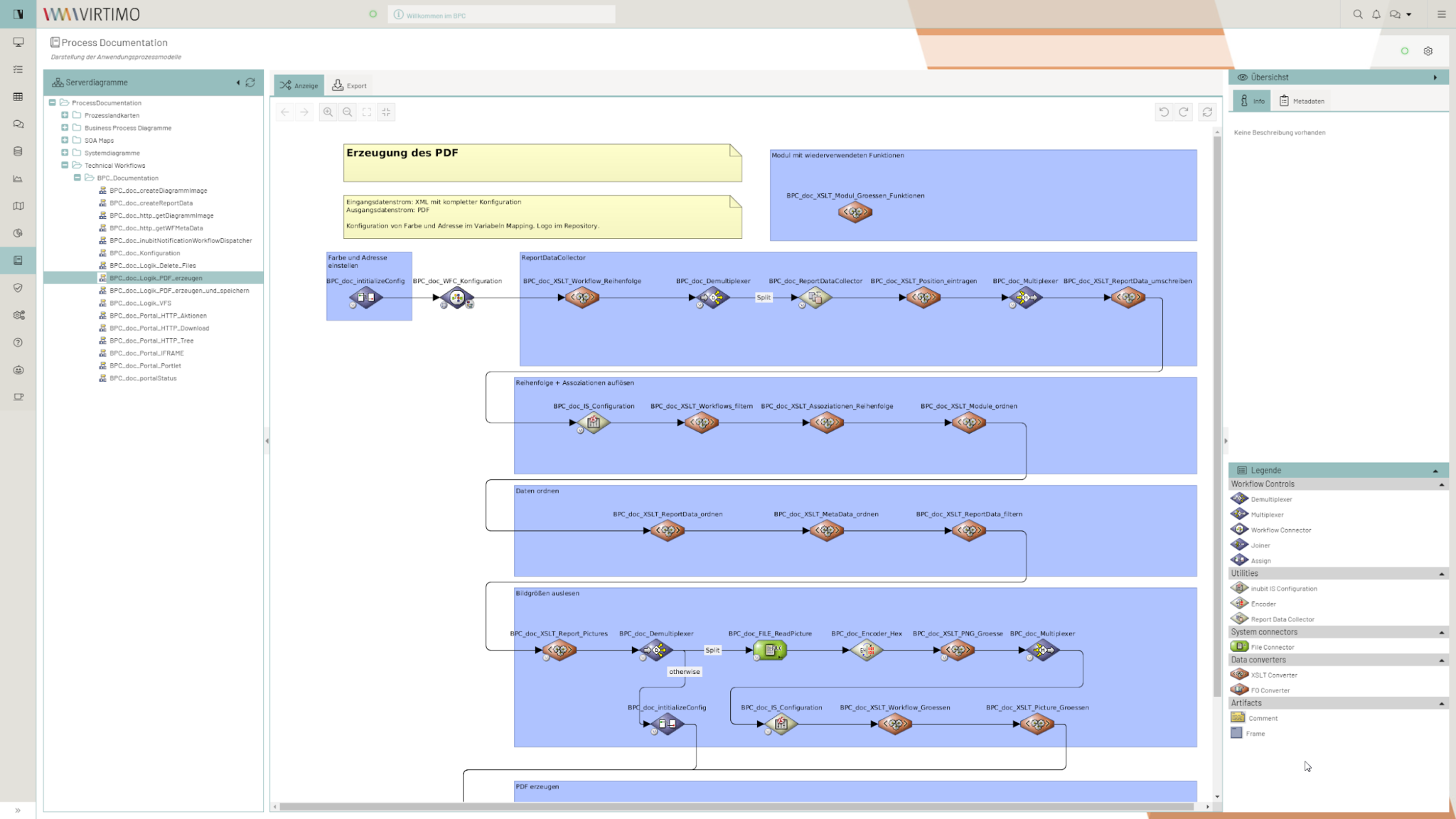1456x819 pixels.
Task: Click the BPC_doc_XSLT_Position_eintragen node
Action: (924, 298)
